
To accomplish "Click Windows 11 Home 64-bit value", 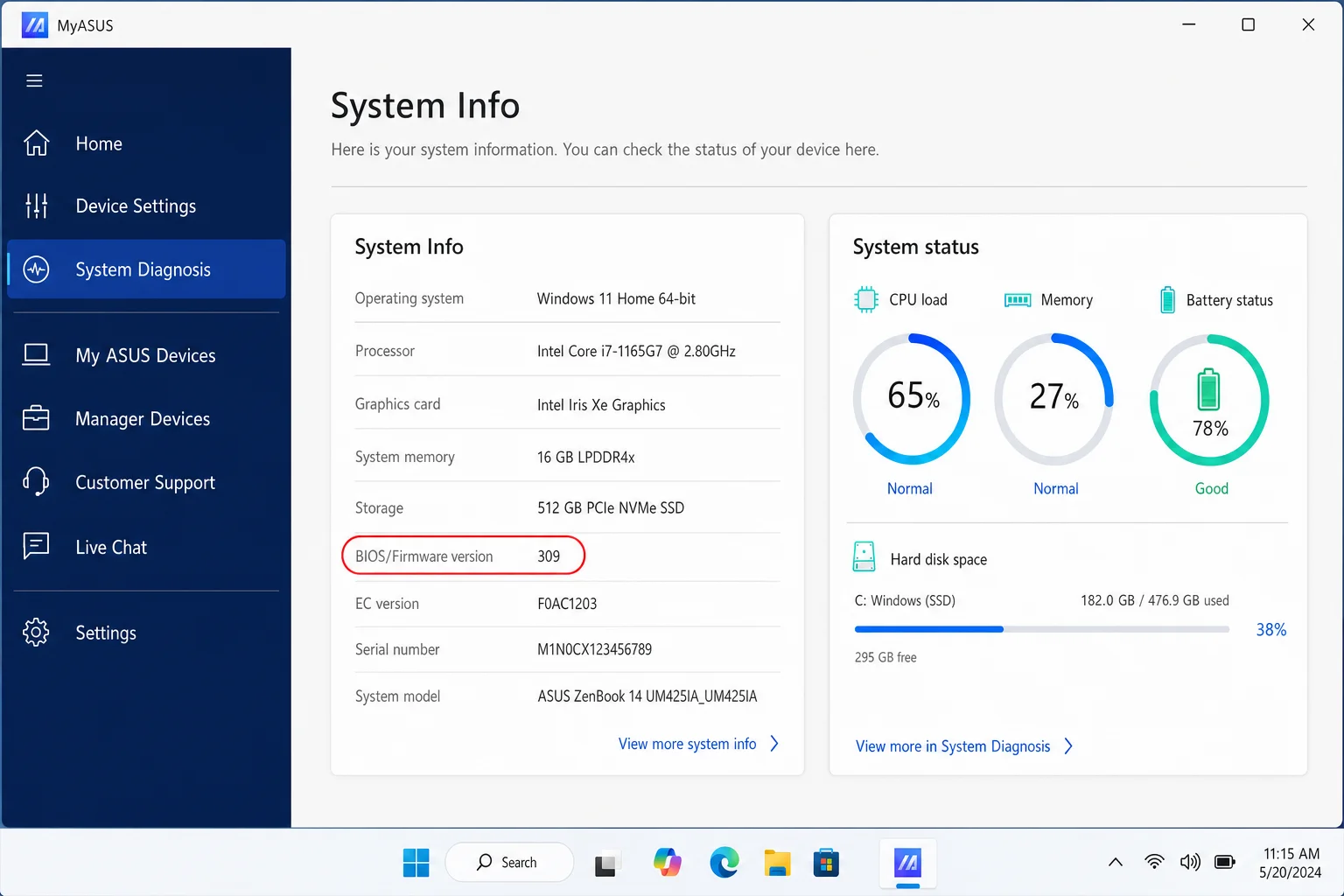I will coord(616,298).
